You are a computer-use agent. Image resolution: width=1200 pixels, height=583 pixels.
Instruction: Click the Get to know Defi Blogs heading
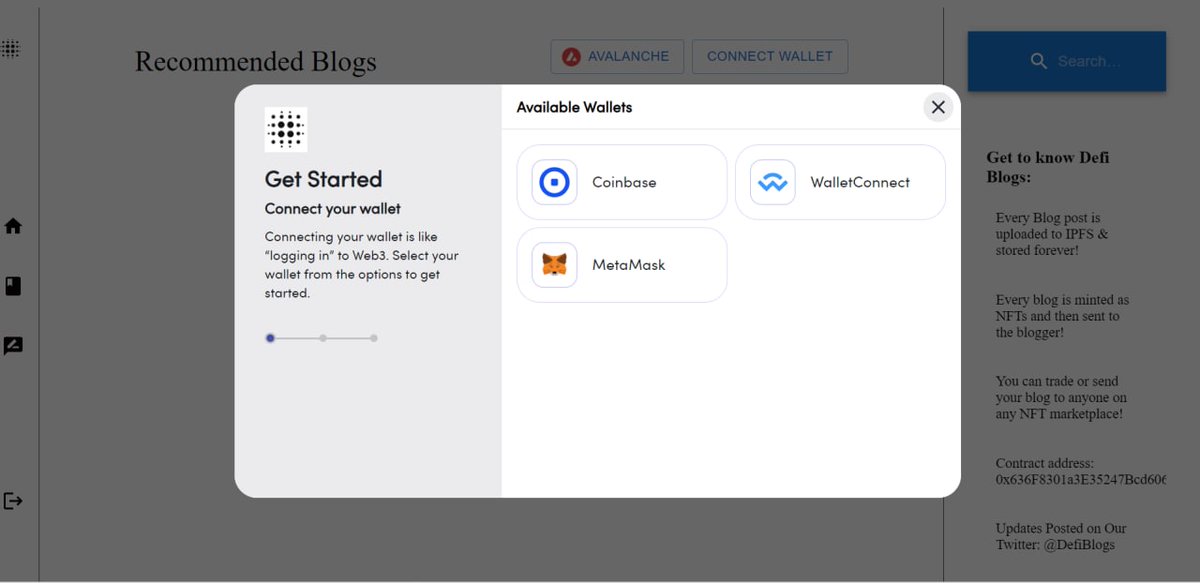pyautogui.click(x=1048, y=167)
